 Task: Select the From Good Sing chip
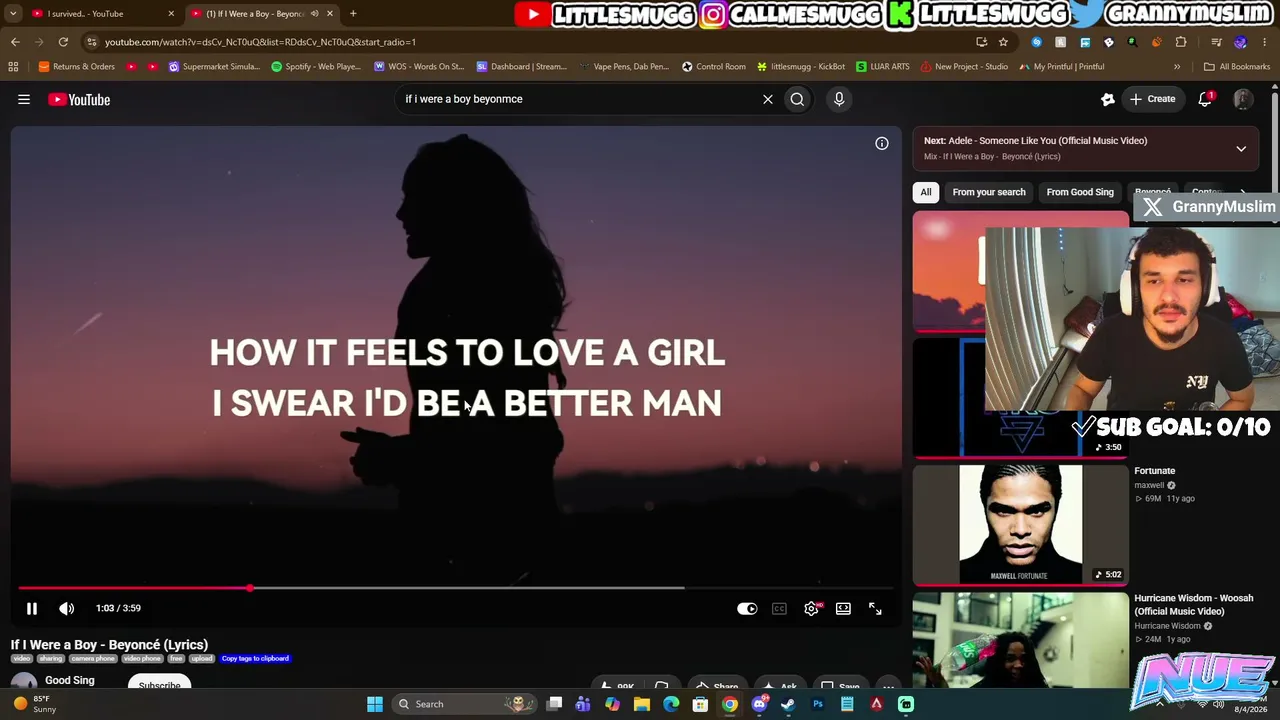tap(1080, 192)
